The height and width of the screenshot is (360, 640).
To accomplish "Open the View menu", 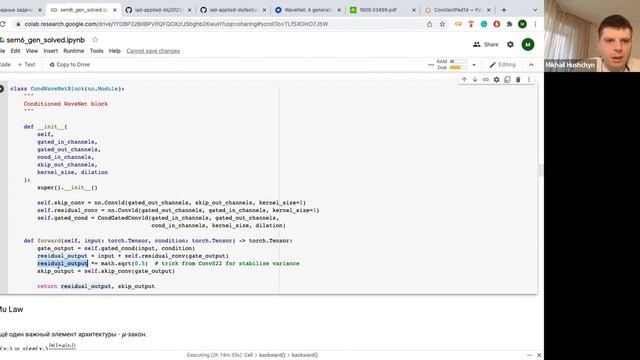I will [31, 51].
